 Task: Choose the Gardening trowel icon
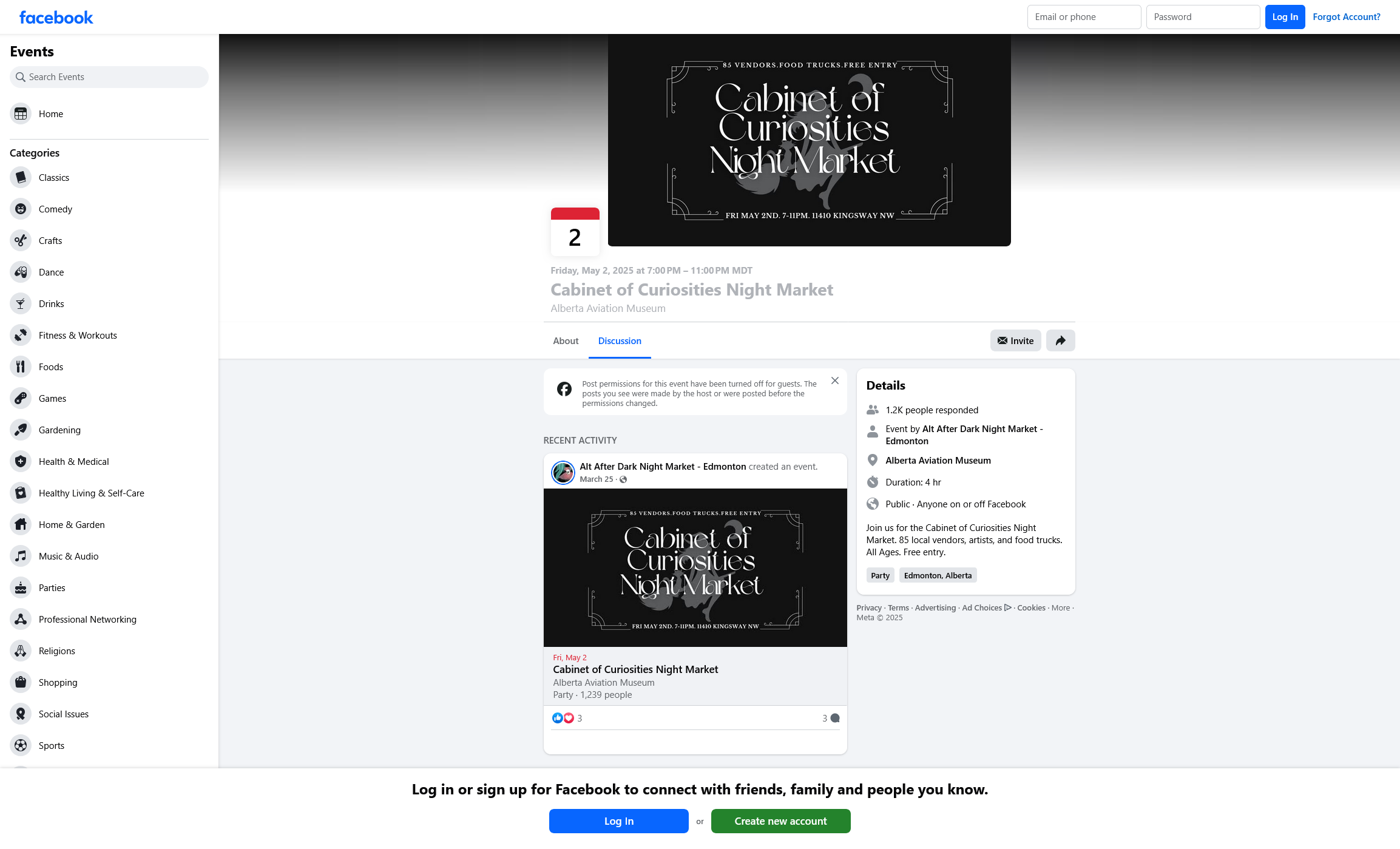21,430
